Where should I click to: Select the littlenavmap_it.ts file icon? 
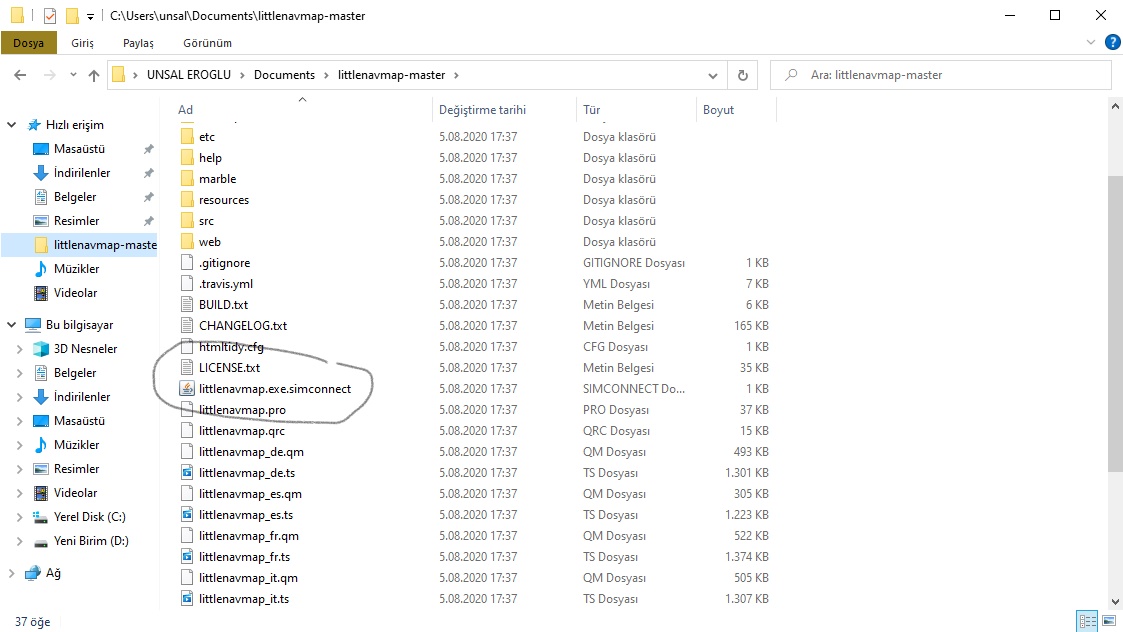pos(187,599)
